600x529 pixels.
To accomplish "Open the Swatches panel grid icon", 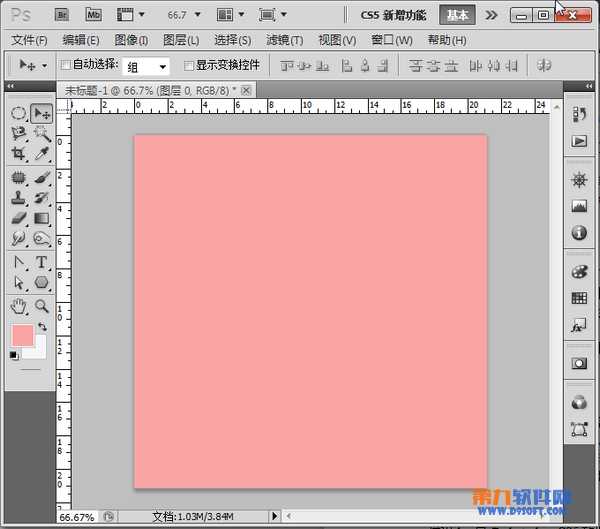I will (578, 298).
